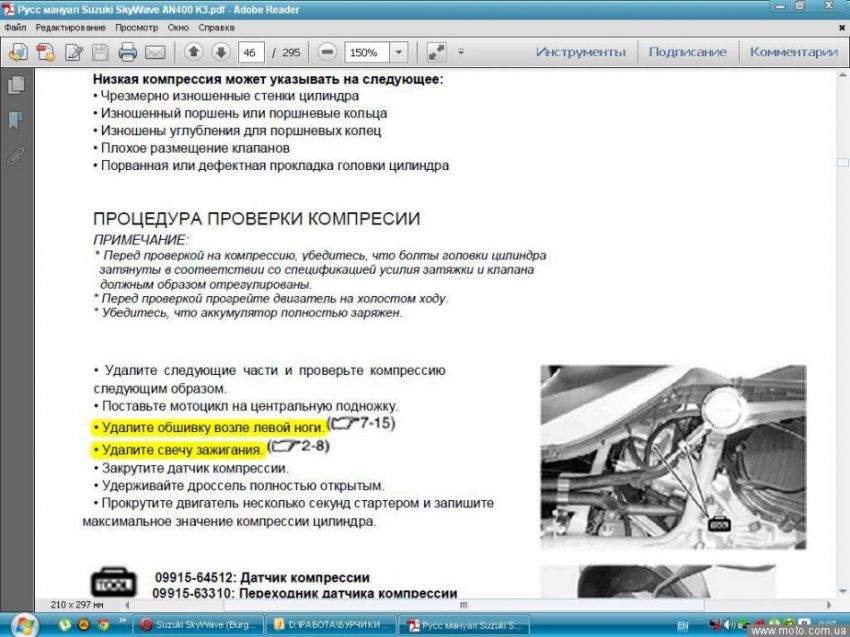Open the bookmarks panel
The image size is (850, 637).
[16, 120]
